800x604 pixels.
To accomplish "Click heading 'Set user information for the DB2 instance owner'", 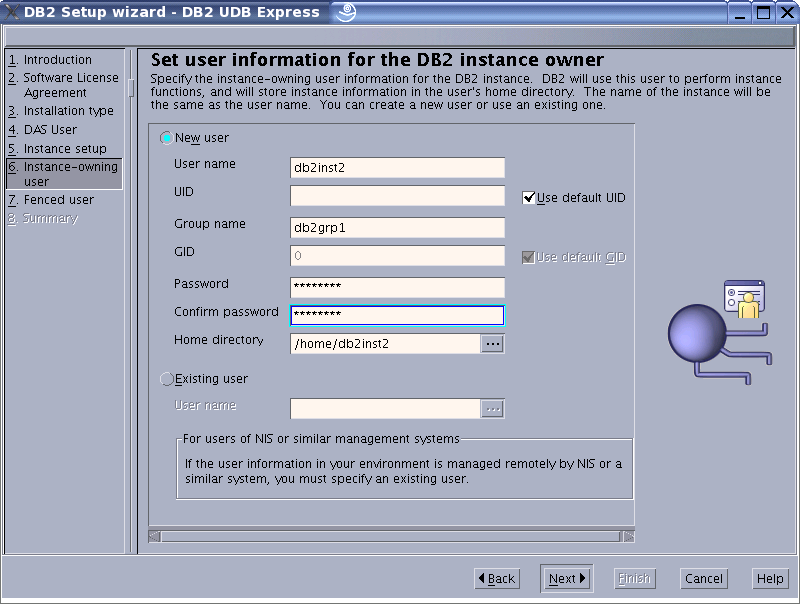I will click(x=377, y=60).
